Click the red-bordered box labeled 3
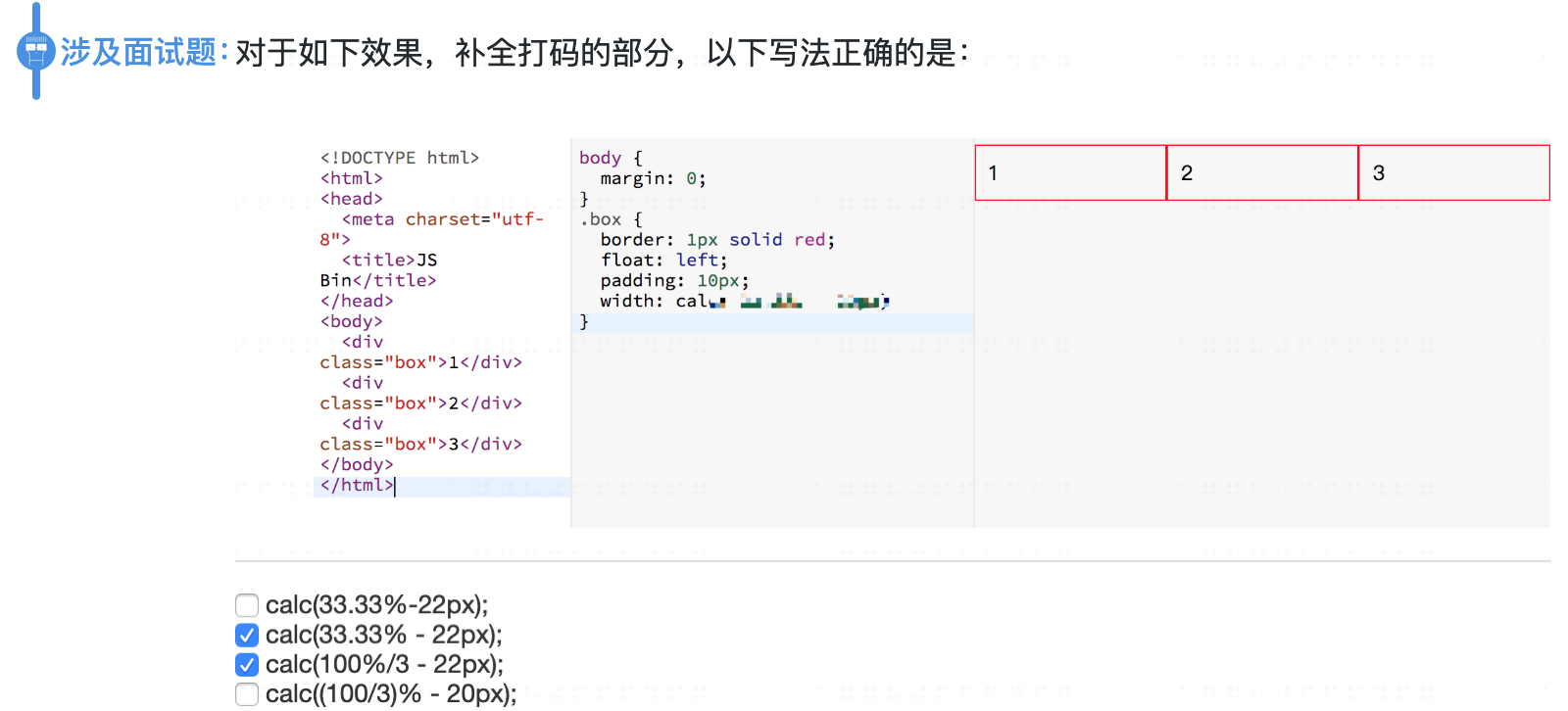Image resolution: width=1568 pixels, height=711 pixels. click(x=1454, y=172)
